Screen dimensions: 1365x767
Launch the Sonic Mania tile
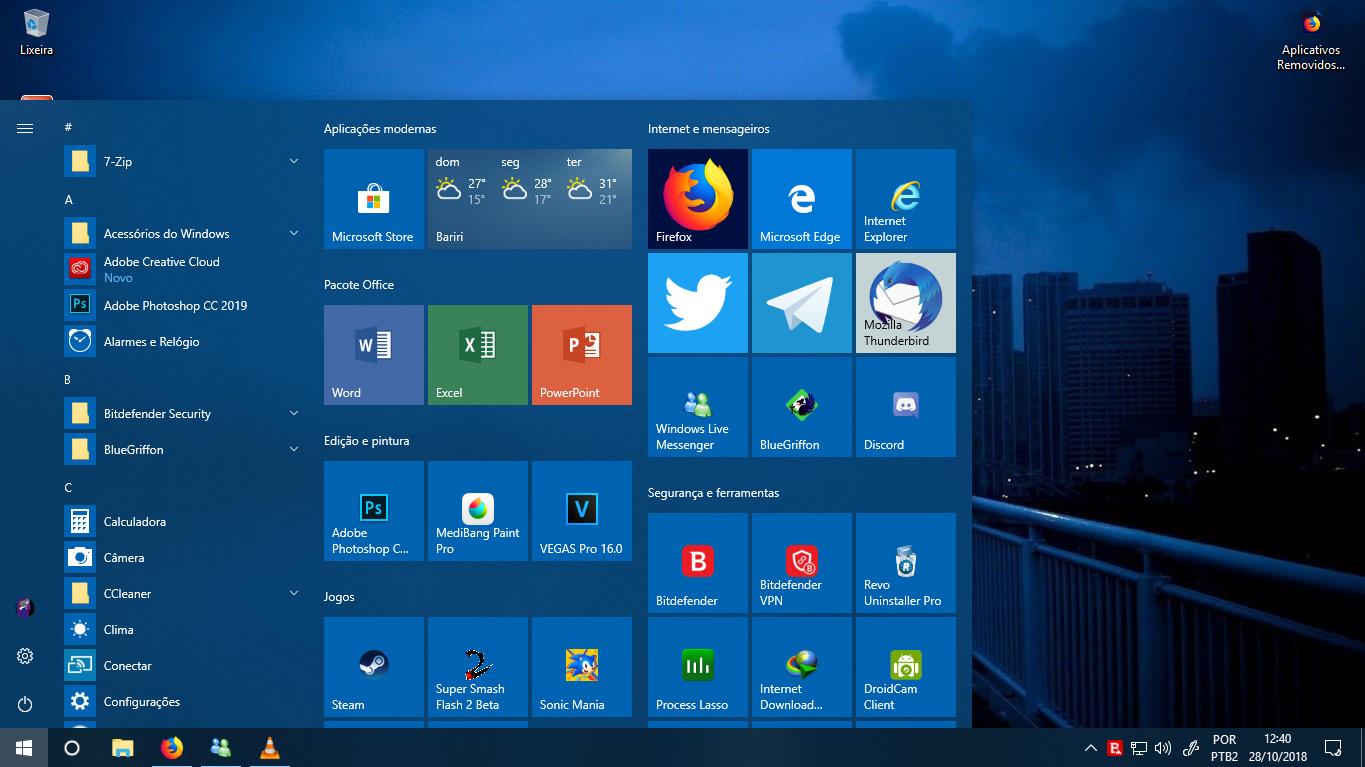coord(582,667)
